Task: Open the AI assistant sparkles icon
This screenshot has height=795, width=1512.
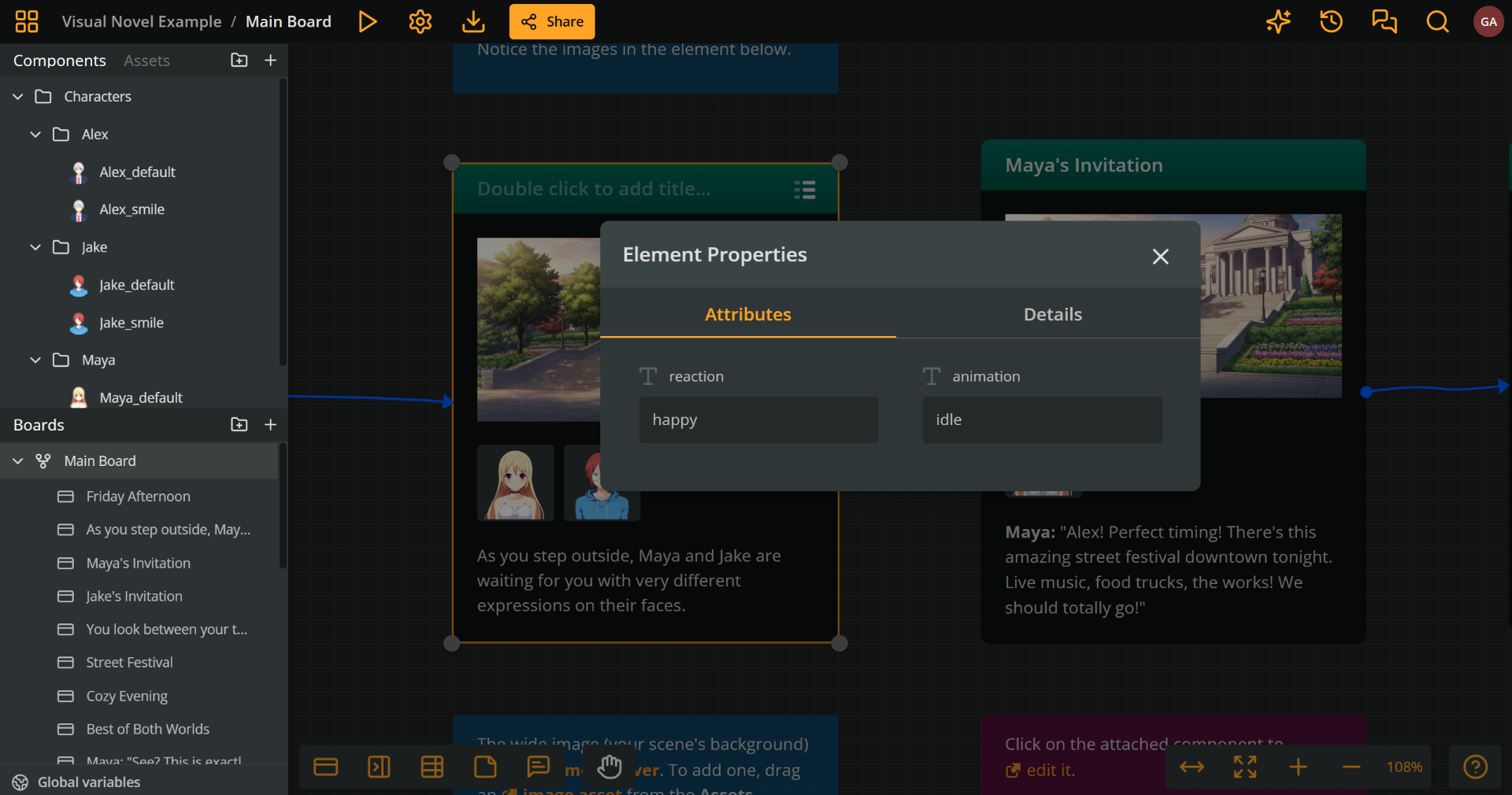Action: [x=1277, y=21]
